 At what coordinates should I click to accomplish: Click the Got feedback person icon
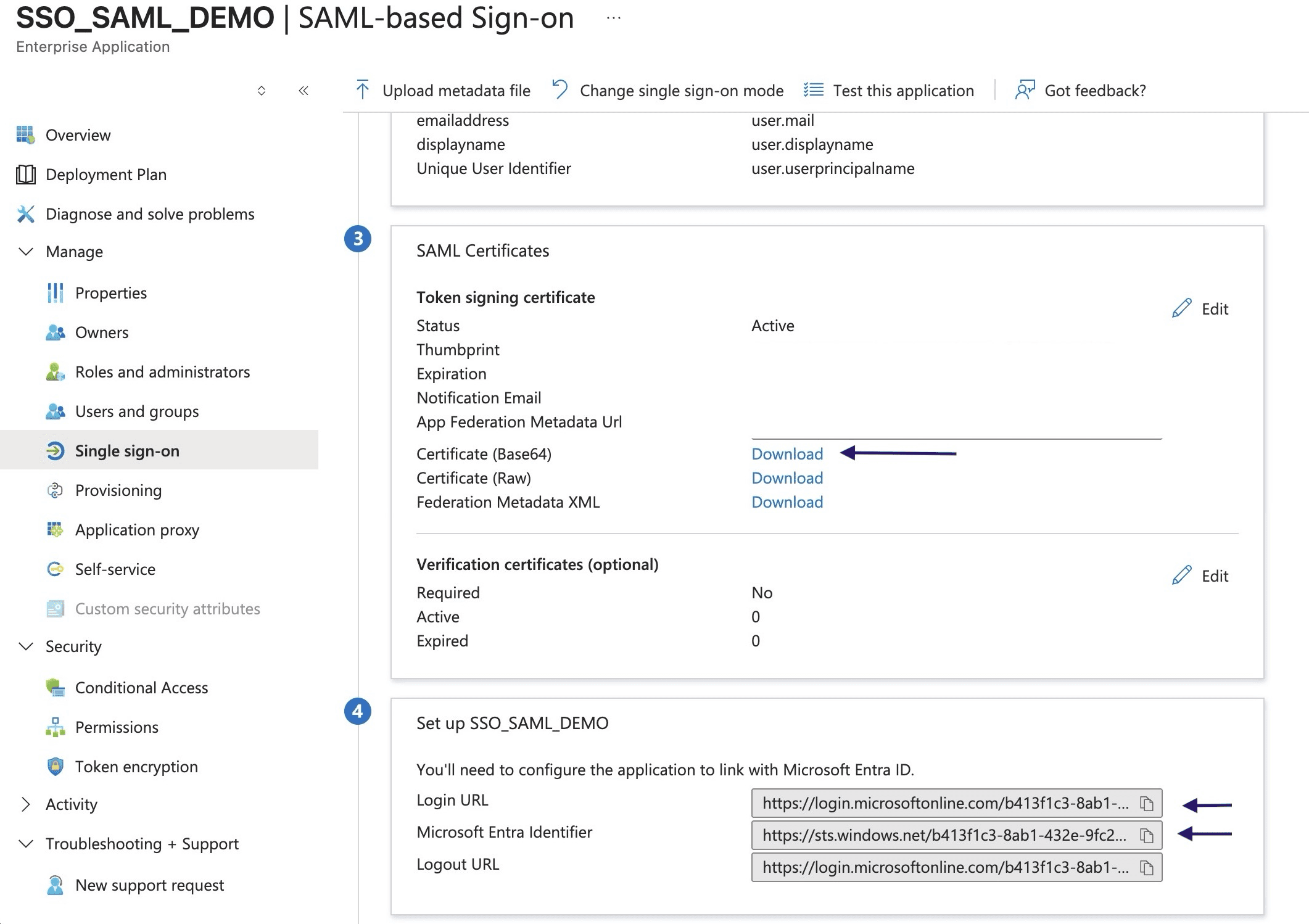click(x=1025, y=90)
